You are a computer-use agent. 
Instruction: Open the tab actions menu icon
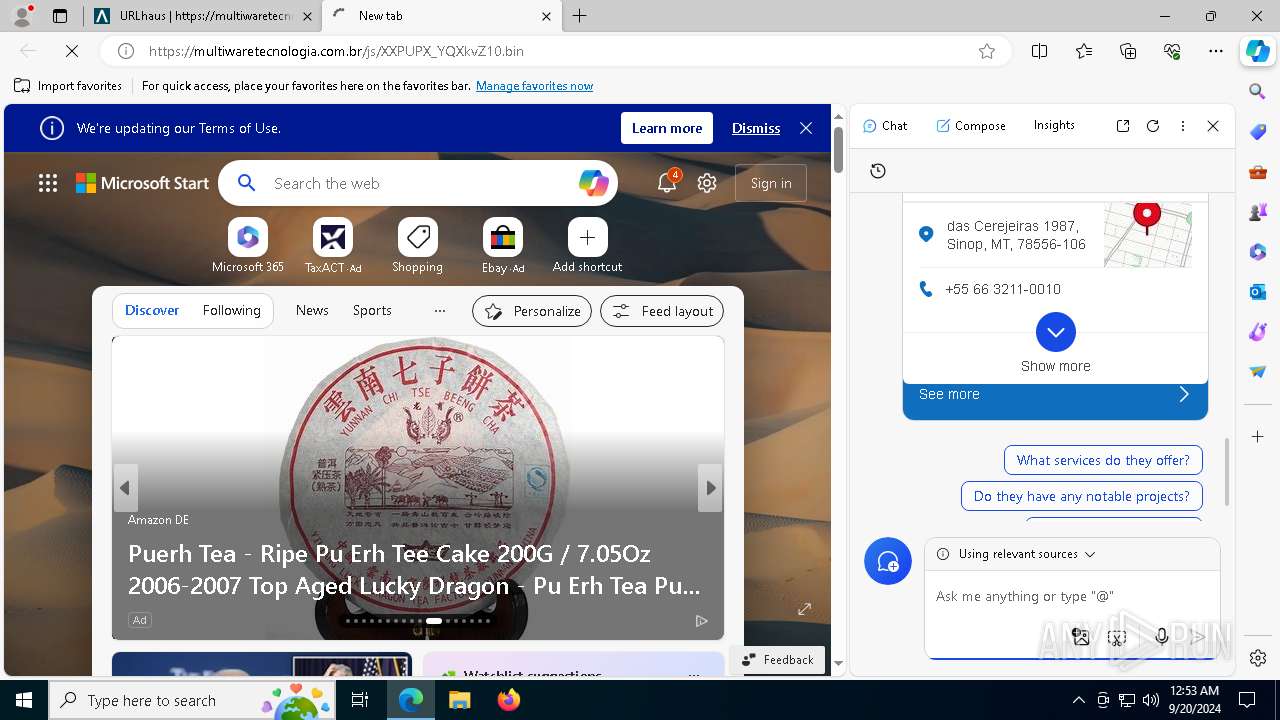pyautogui.click(x=60, y=16)
